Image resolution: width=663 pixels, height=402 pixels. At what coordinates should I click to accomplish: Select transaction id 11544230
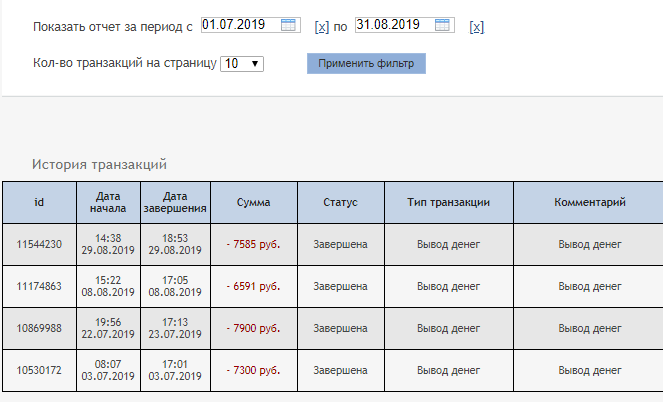(x=39, y=244)
